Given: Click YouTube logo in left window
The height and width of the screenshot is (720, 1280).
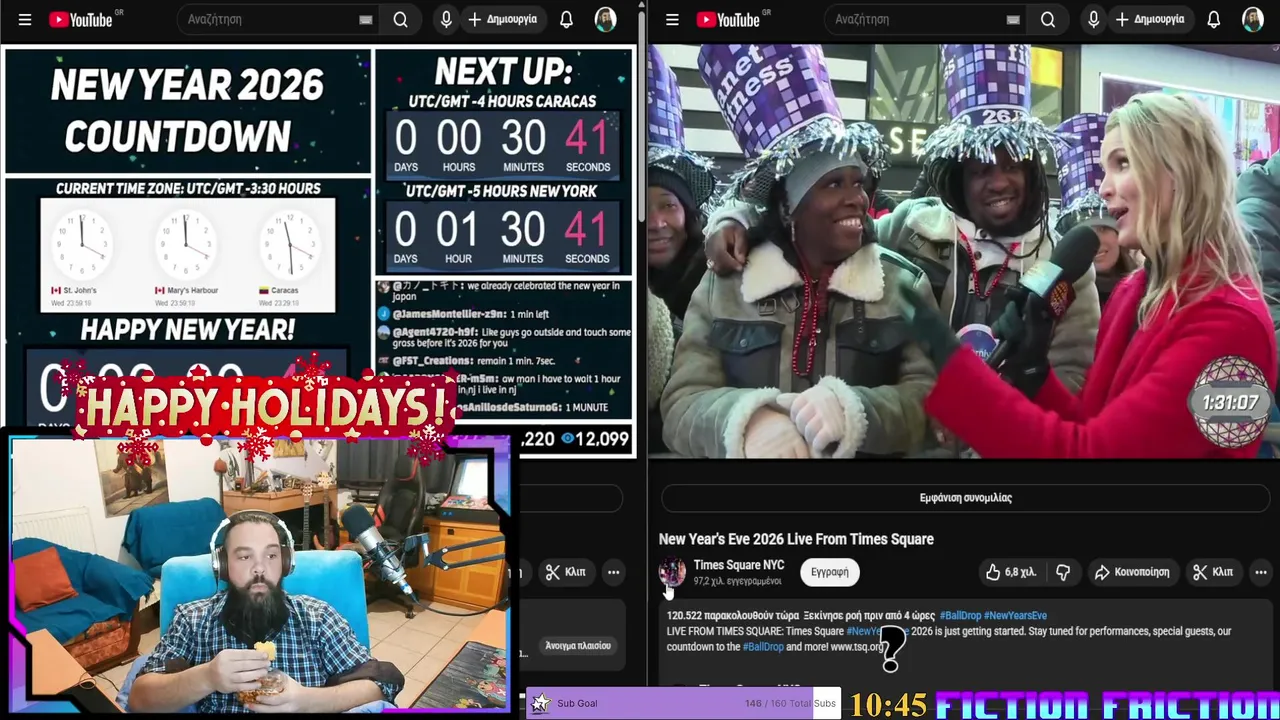Looking at the screenshot, I should click(x=81, y=19).
